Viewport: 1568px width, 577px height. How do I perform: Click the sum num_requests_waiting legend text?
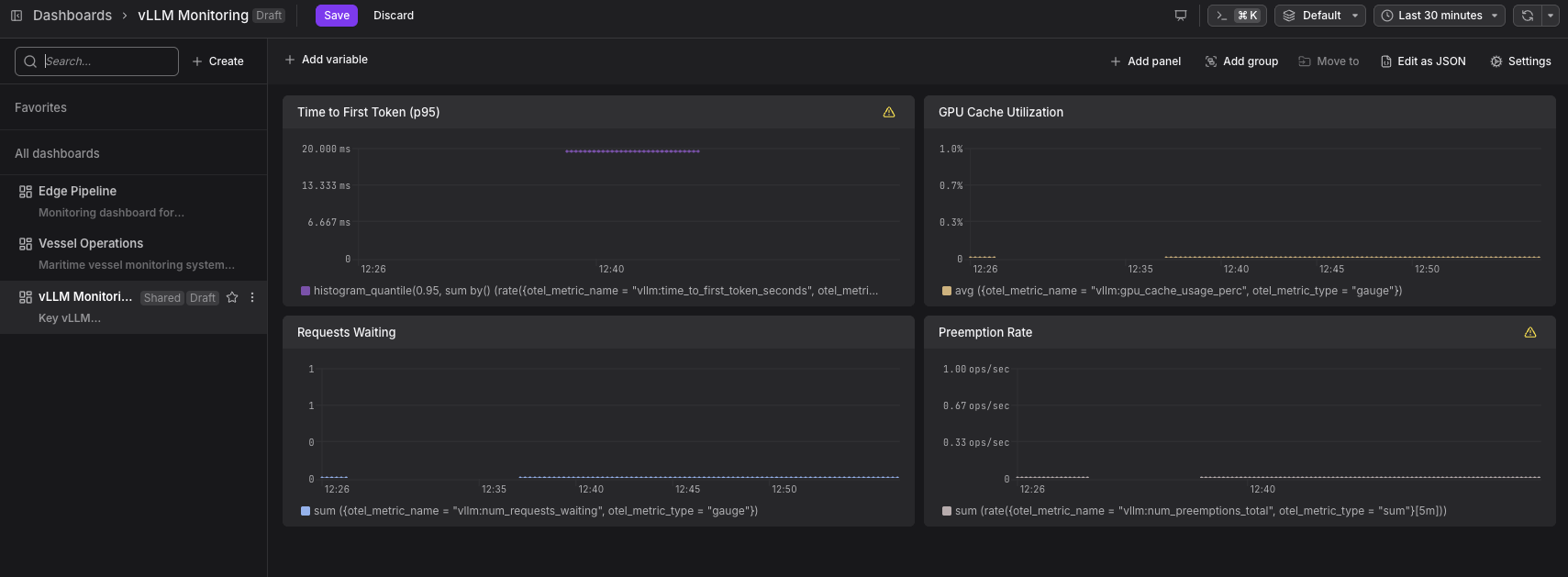pos(536,511)
